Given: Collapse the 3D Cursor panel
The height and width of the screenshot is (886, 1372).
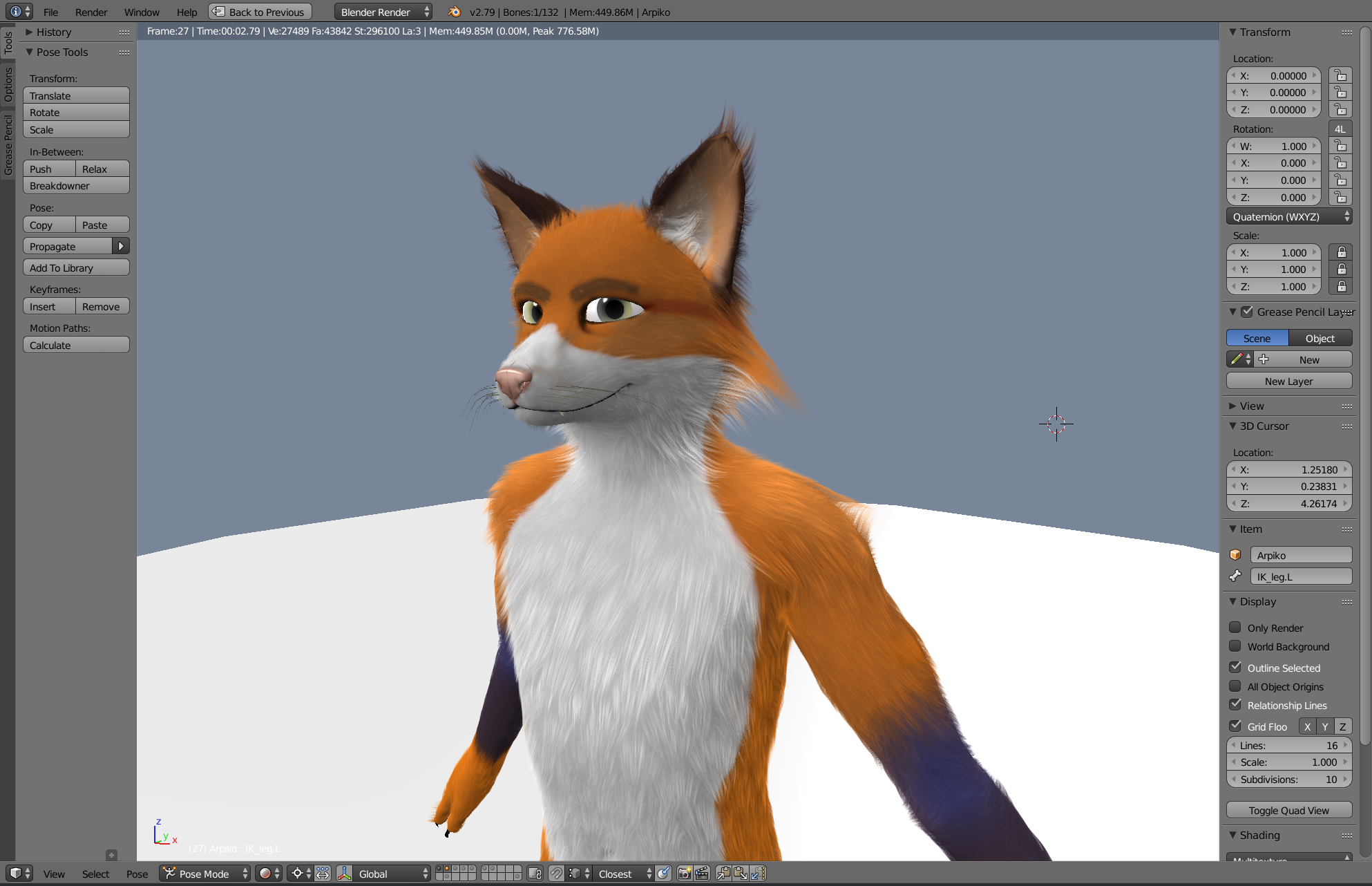Looking at the screenshot, I should (1232, 426).
